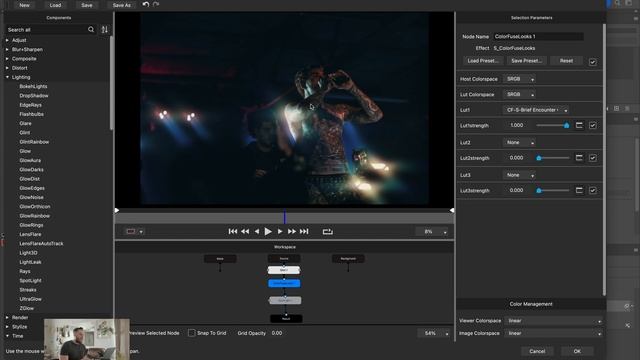Click the search magnifier icon in Components

(91, 29)
